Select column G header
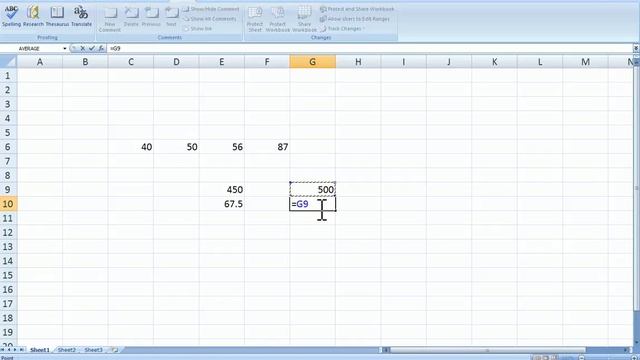The width and height of the screenshot is (640, 360). point(313,62)
